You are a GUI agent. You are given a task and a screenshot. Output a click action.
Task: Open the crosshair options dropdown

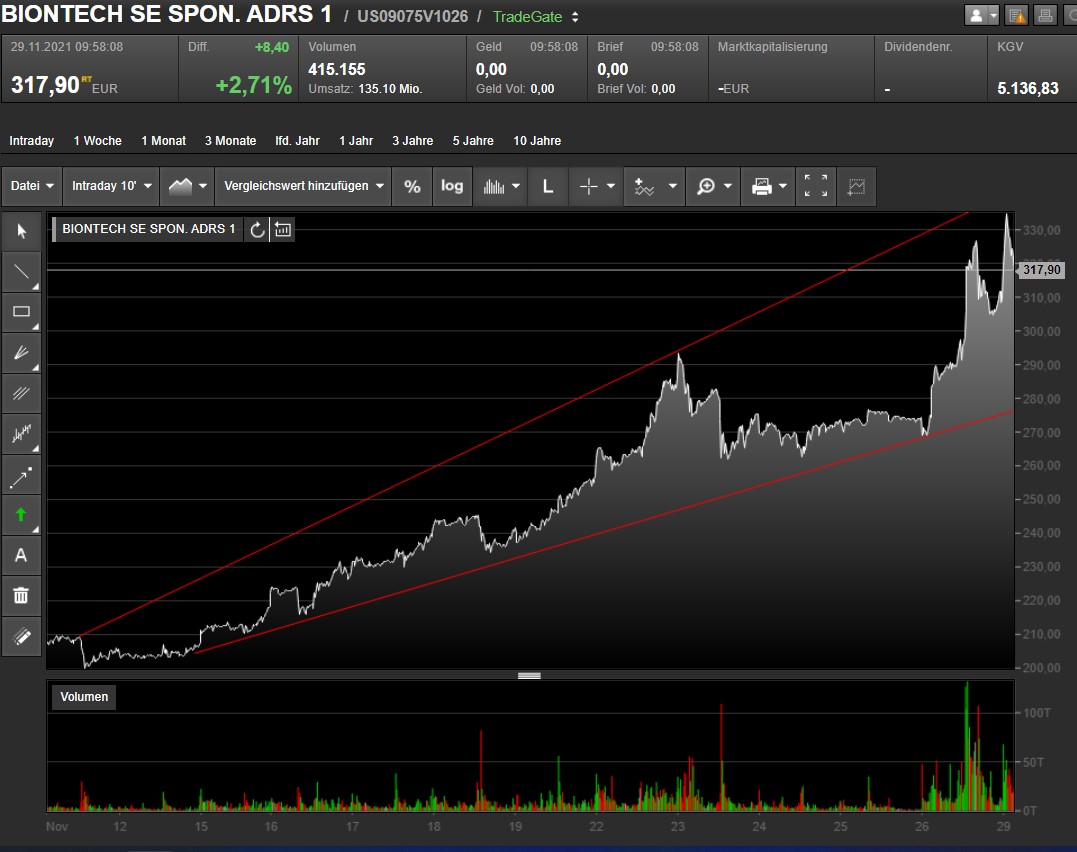tap(596, 186)
